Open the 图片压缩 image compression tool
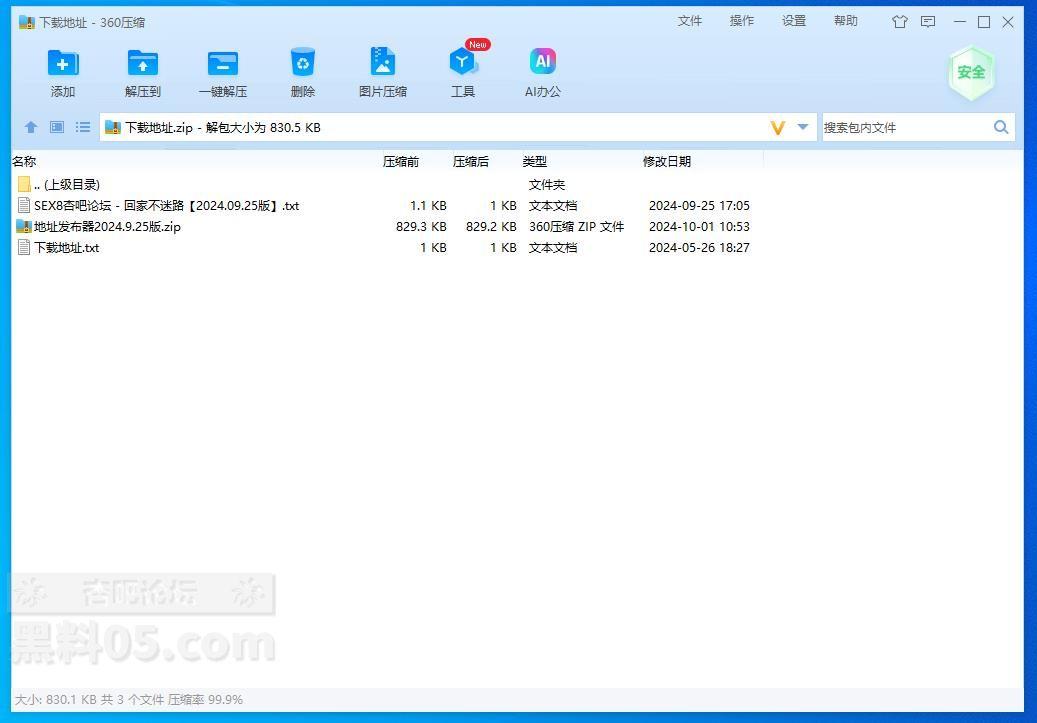 click(x=382, y=62)
